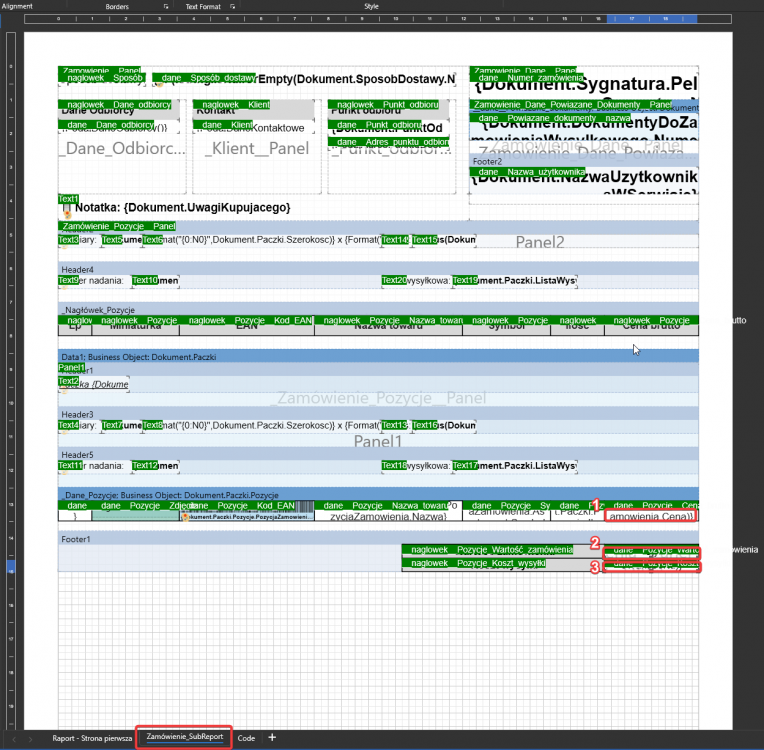This screenshot has height=750, width=764.
Task: Open the Text Format dialog launcher icon
Action: coord(232,6)
